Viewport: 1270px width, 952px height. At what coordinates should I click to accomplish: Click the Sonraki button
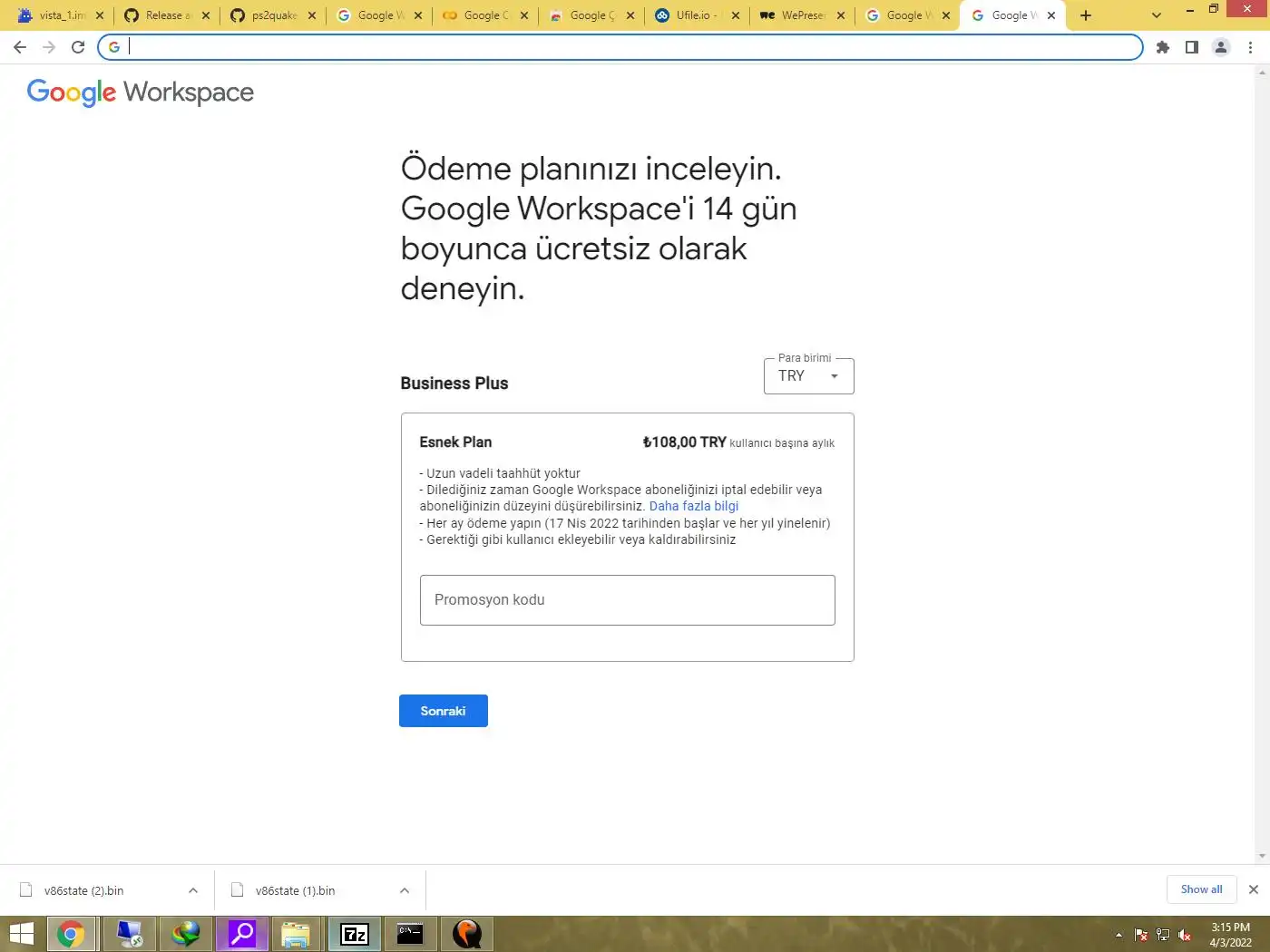tap(444, 711)
